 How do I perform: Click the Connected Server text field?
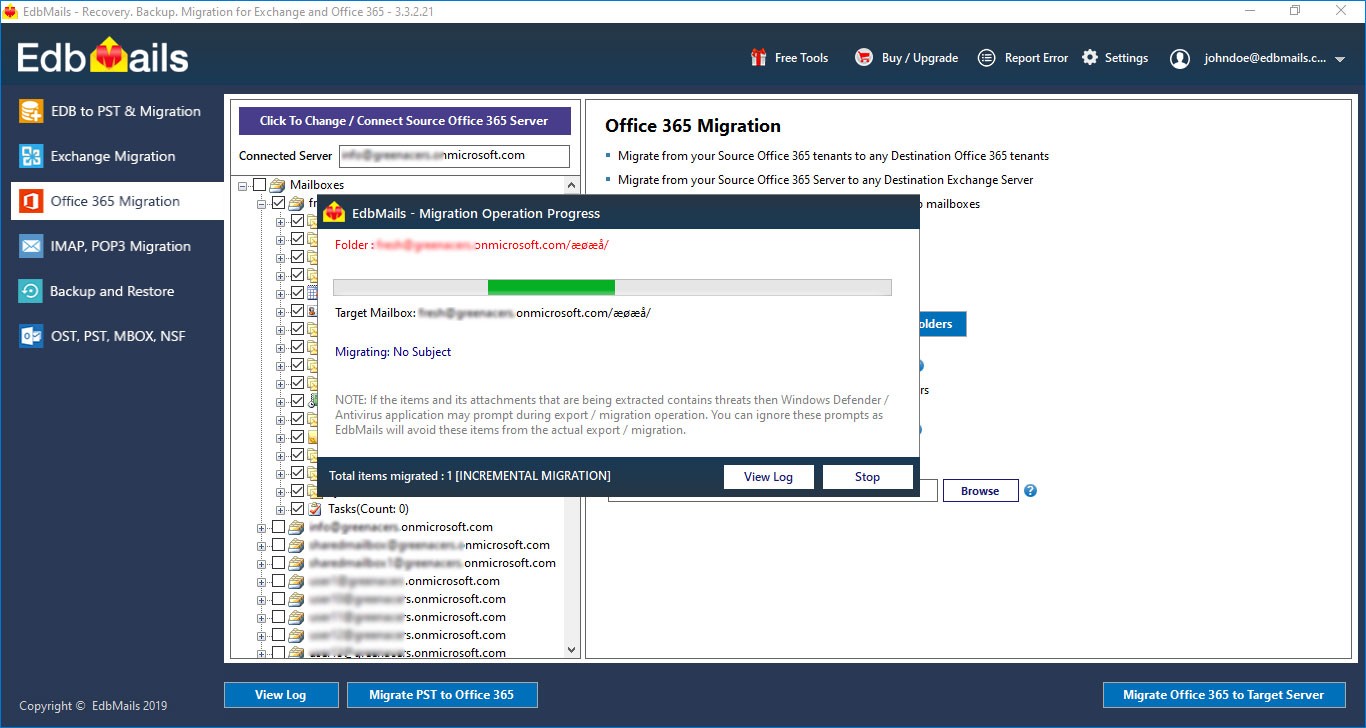(x=454, y=156)
